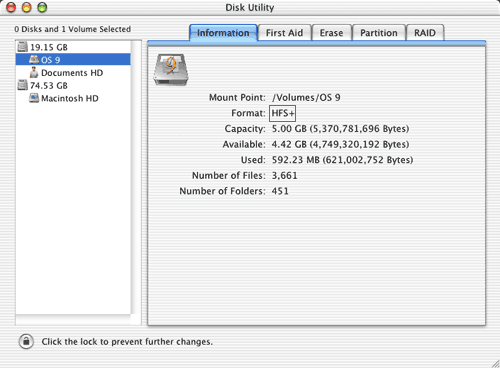Image resolution: width=500 pixels, height=368 pixels.
Task: Click the Used value 592.23 MB
Action: point(342,160)
